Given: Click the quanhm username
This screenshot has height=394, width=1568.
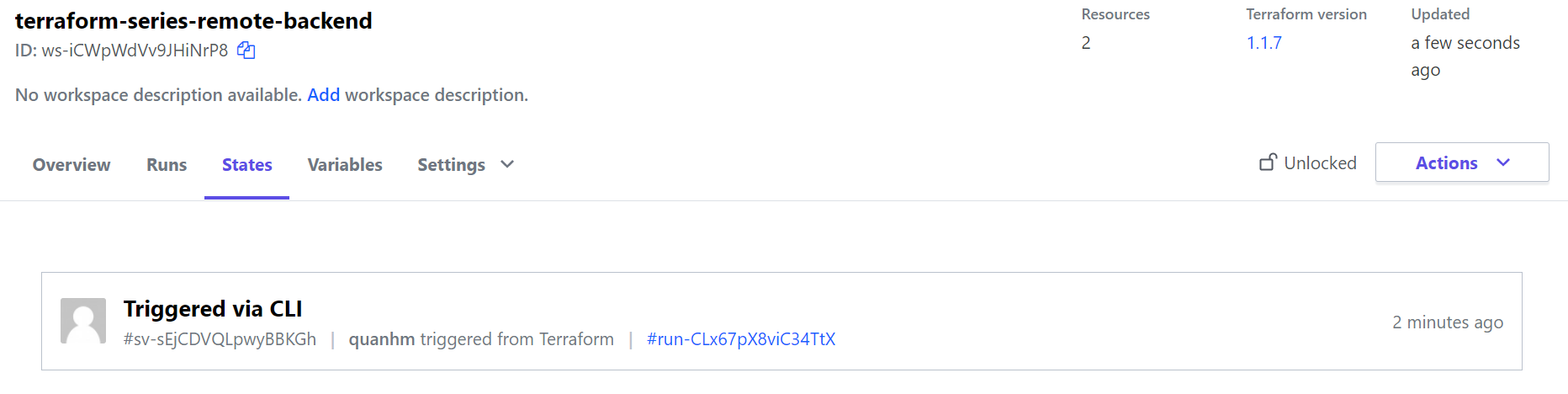Looking at the screenshot, I should [382, 339].
